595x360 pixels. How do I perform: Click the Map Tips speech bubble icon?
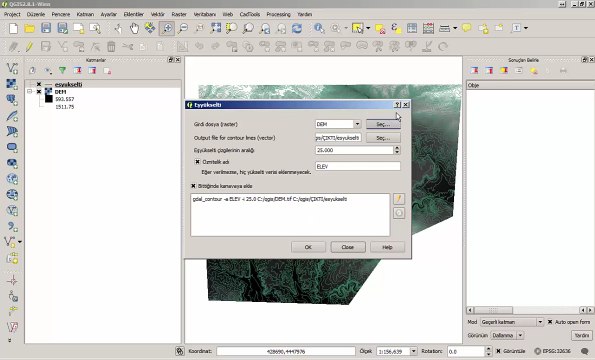467,28
